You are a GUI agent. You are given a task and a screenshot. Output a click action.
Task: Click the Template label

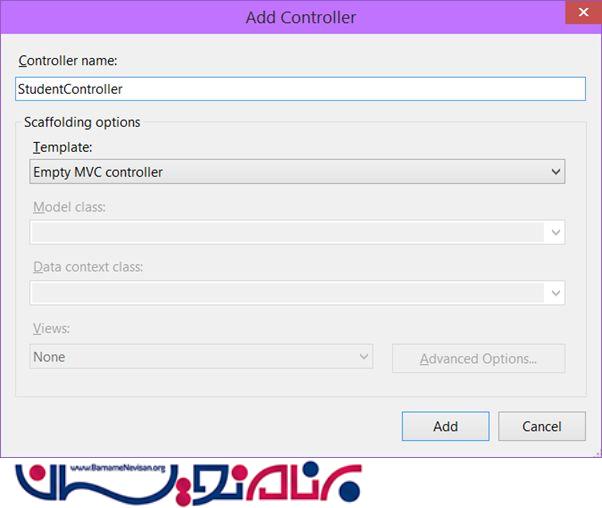tap(63, 147)
